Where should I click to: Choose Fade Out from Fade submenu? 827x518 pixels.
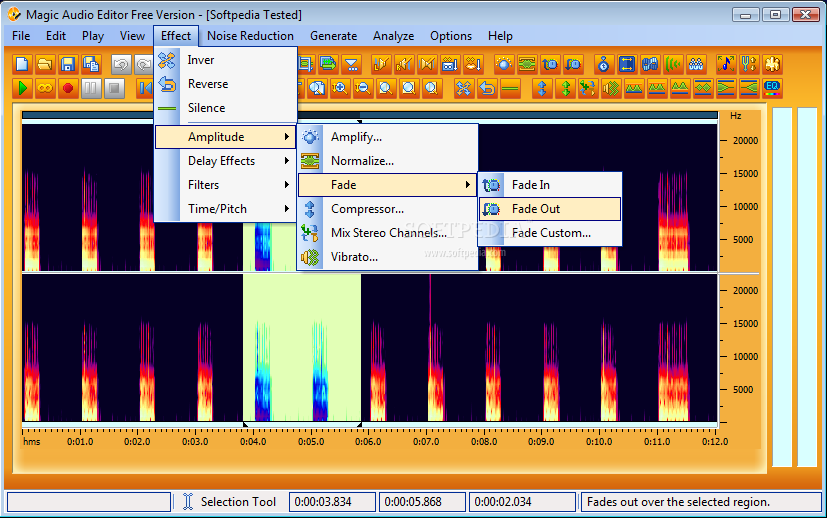click(550, 209)
